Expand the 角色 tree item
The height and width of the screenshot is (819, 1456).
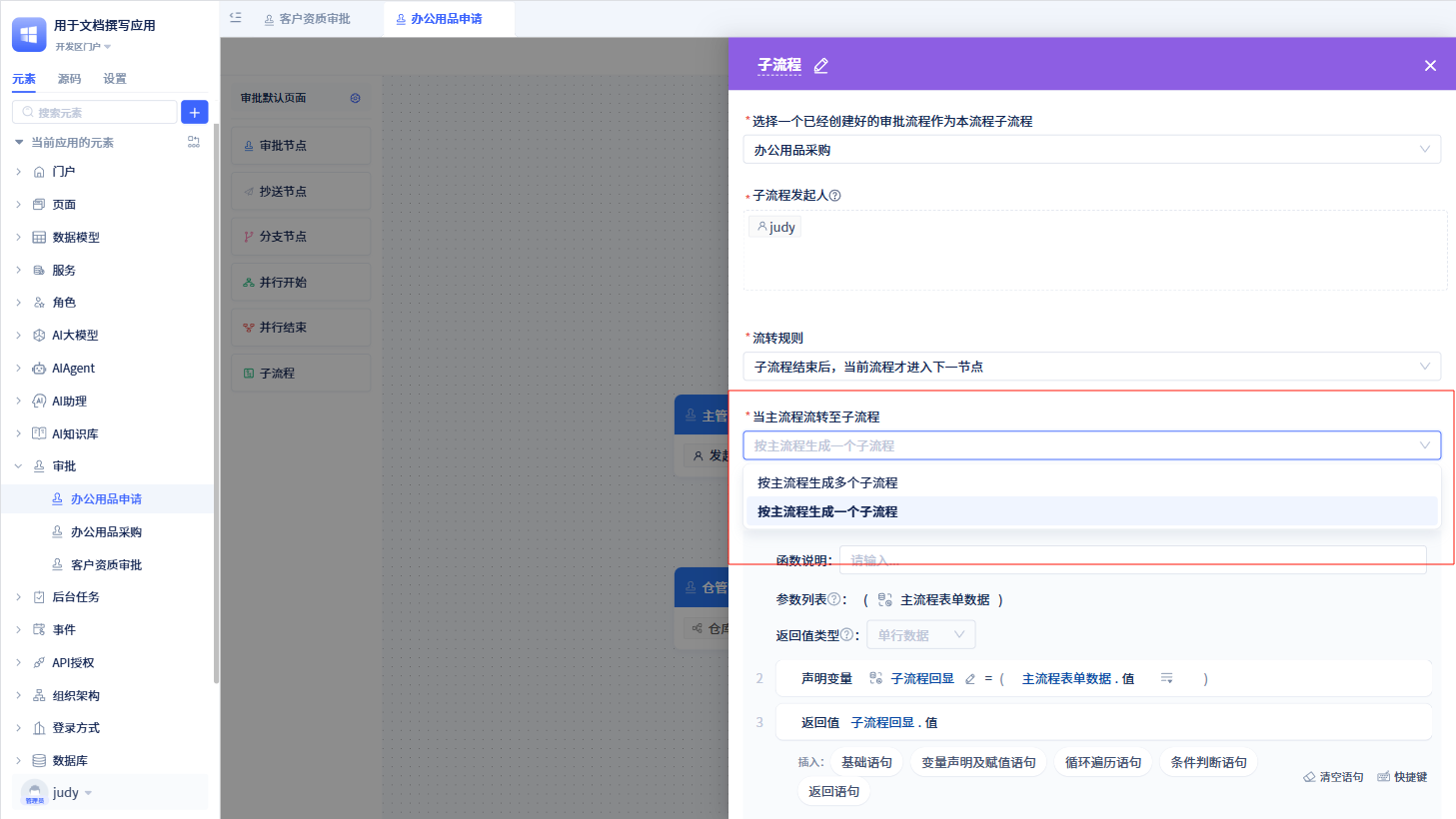[x=18, y=303]
